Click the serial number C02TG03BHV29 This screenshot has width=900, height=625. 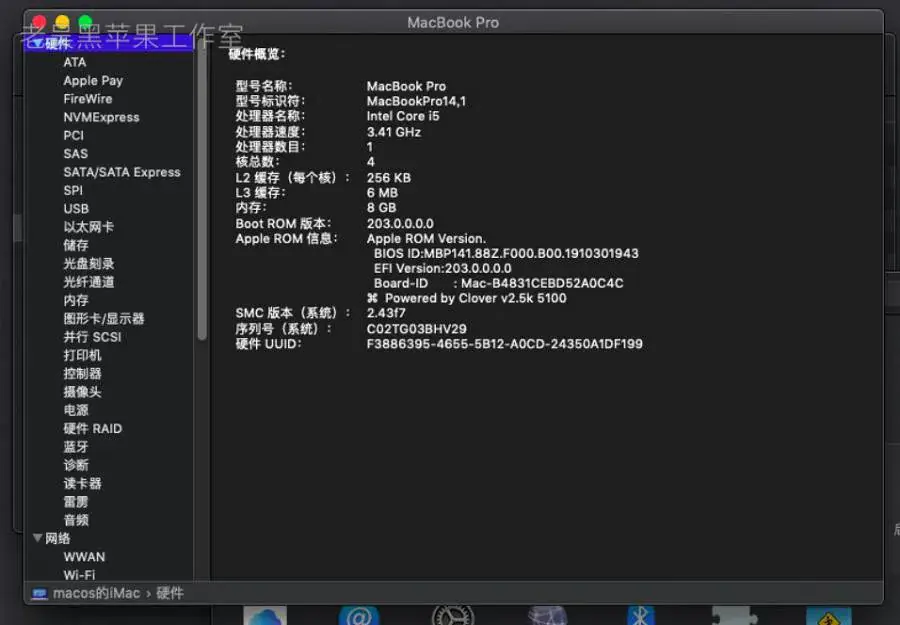point(416,329)
